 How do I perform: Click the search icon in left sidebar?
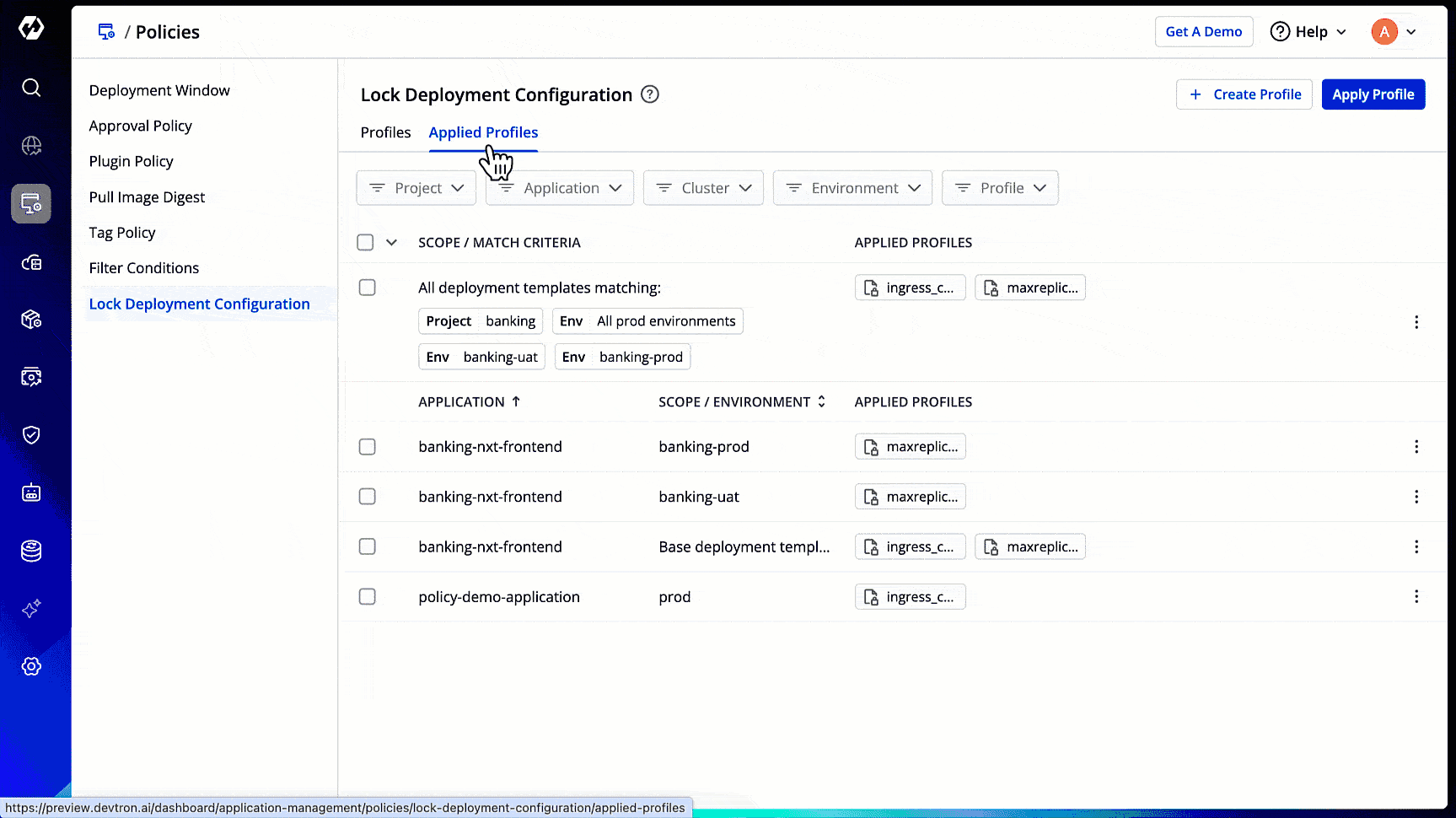(x=31, y=88)
